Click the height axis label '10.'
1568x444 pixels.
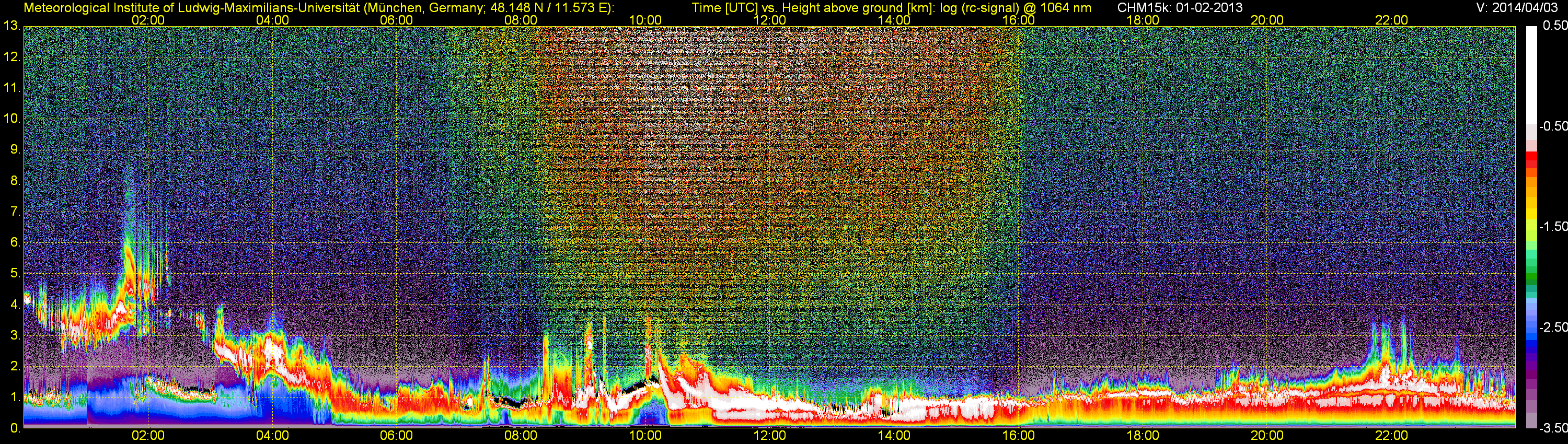point(11,119)
